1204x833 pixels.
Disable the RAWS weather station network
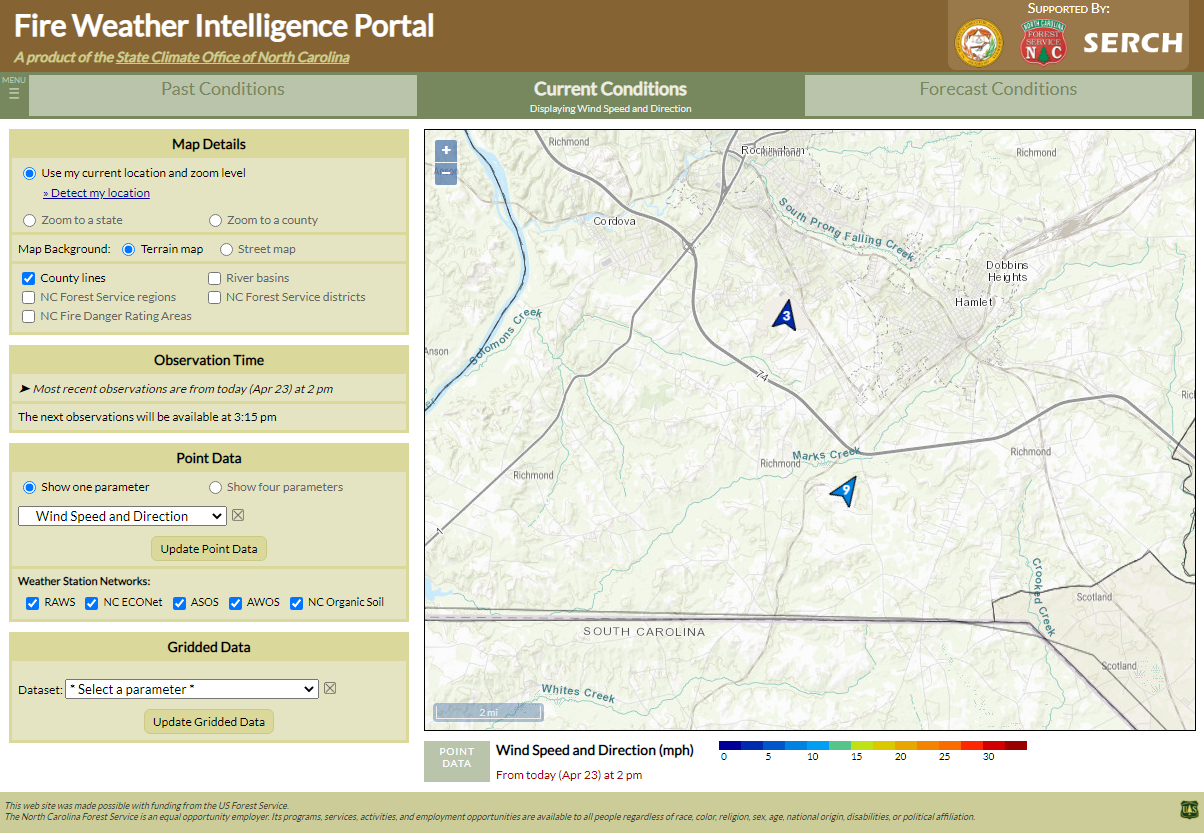pos(32,603)
